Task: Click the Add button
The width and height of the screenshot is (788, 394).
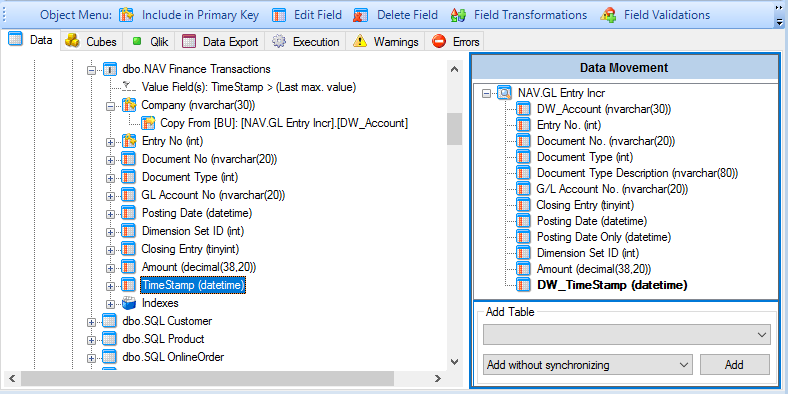Action: pyautogui.click(x=734, y=364)
